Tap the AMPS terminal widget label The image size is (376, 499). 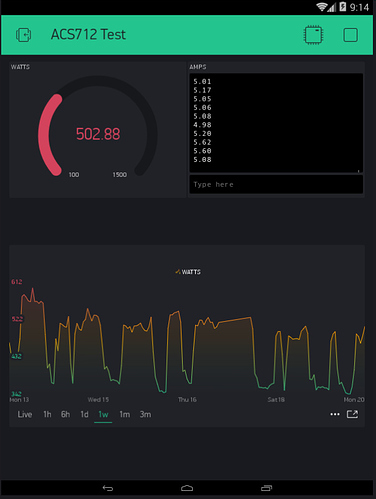click(198, 67)
